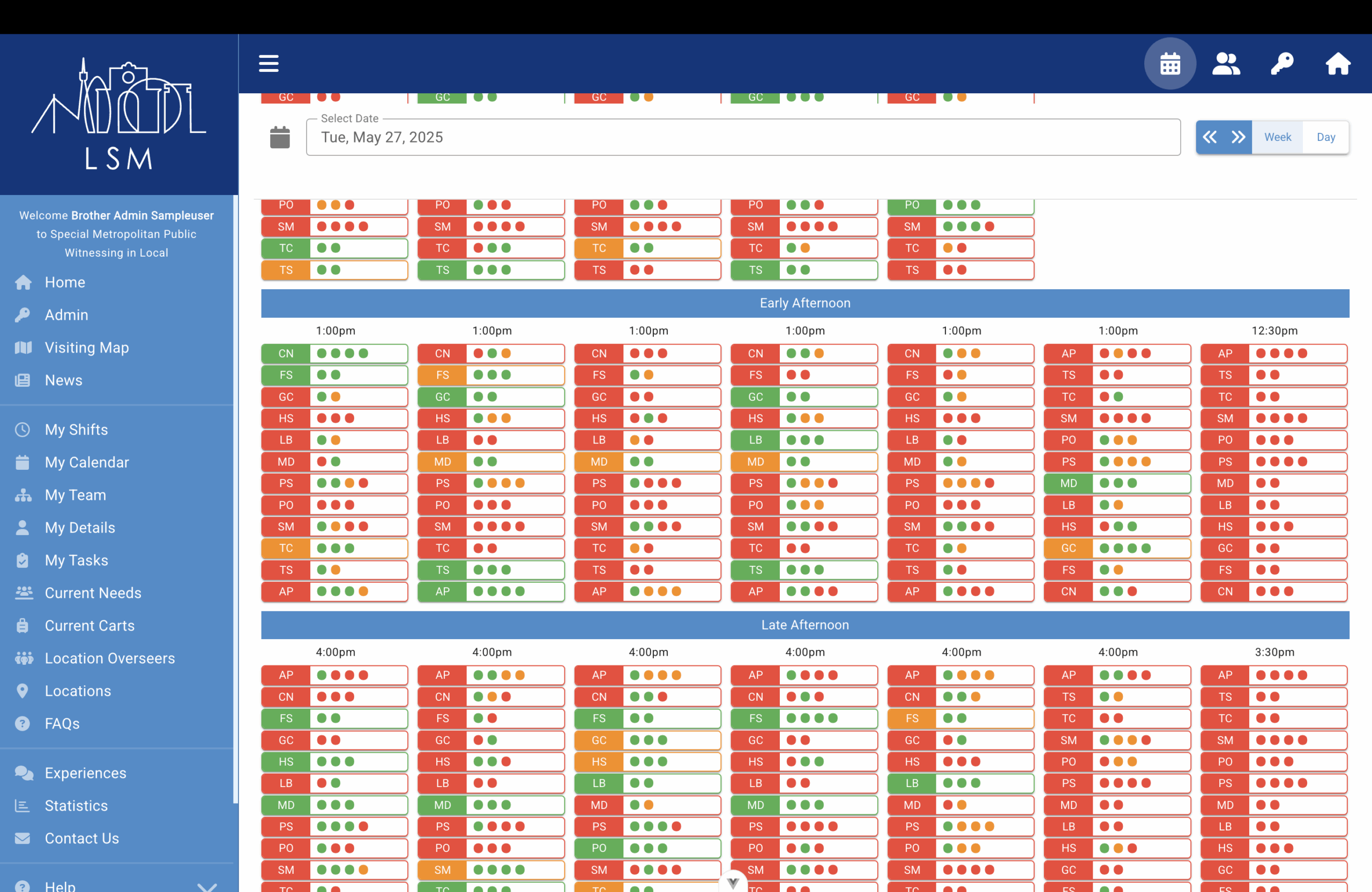Viewport: 1372px width, 892px height.
Task: Click the calendar icon beside Select Date
Action: click(280, 137)
